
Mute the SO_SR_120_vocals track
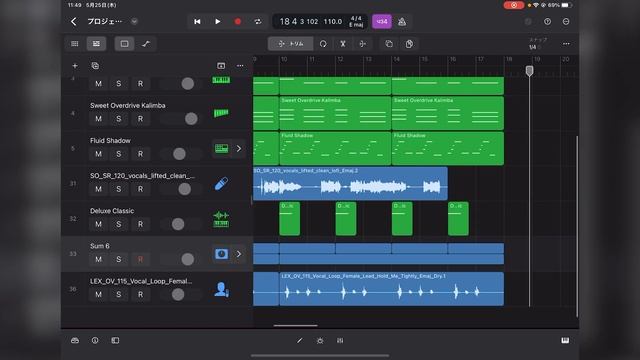98,189
